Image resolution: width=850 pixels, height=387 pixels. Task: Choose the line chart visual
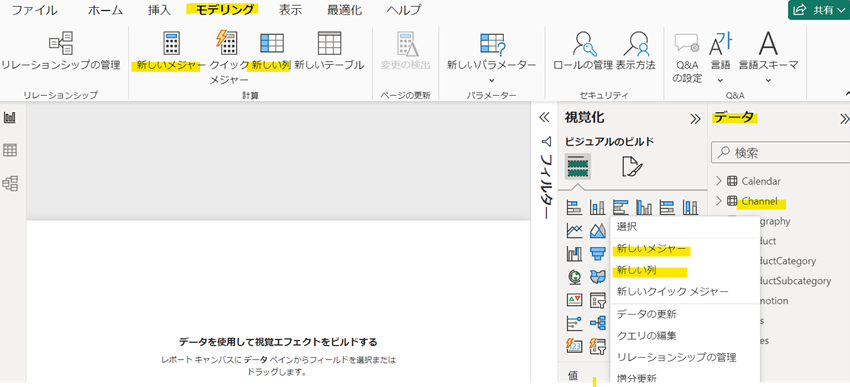coord(574,230)
